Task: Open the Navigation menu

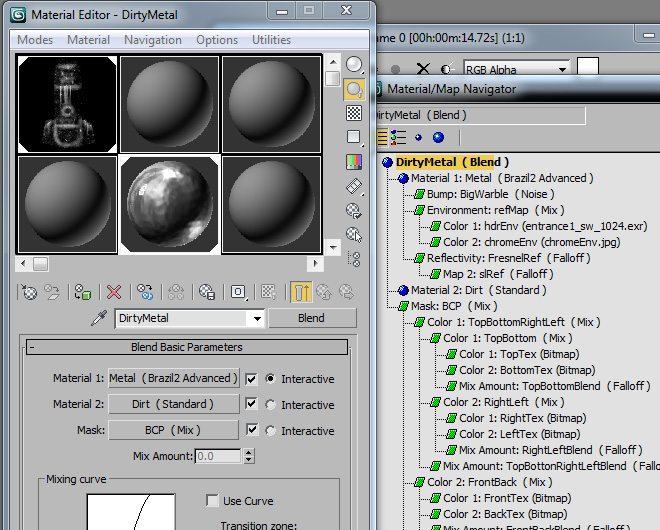Action: click(x=153, y=40)
